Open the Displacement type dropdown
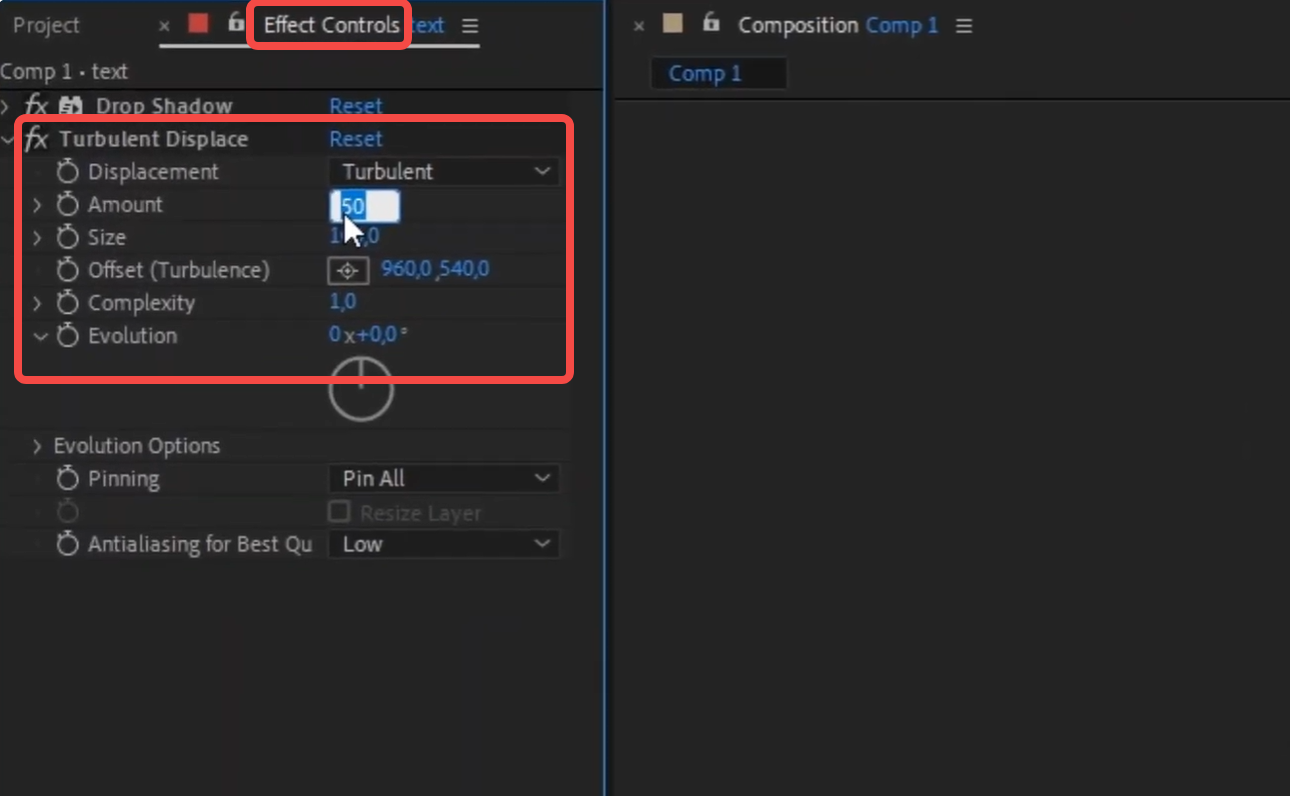This screenshot has width=1290, height=796. click(444, 172)
